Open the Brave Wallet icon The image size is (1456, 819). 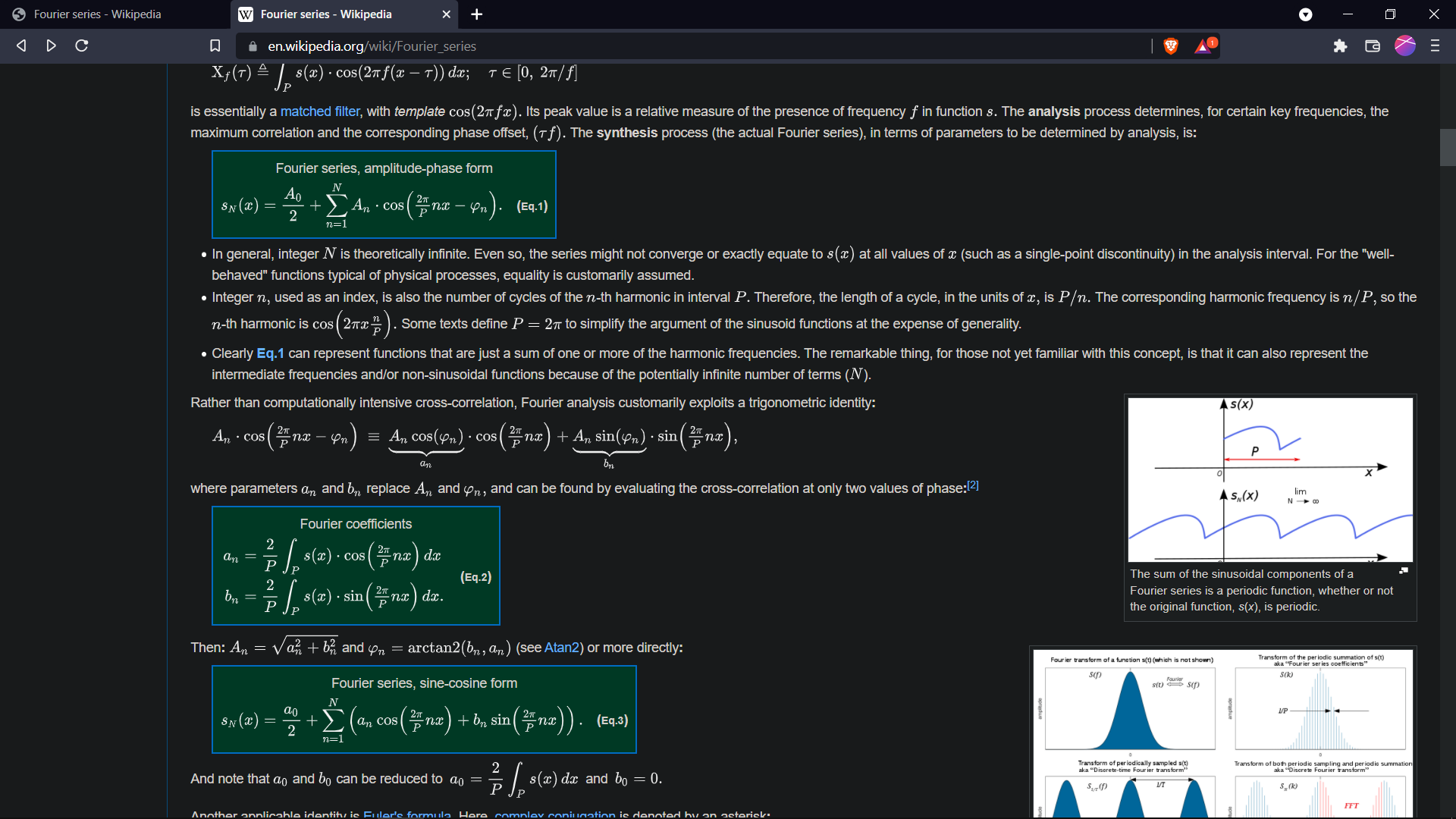pyautogui.click(x=1372, y=45)
